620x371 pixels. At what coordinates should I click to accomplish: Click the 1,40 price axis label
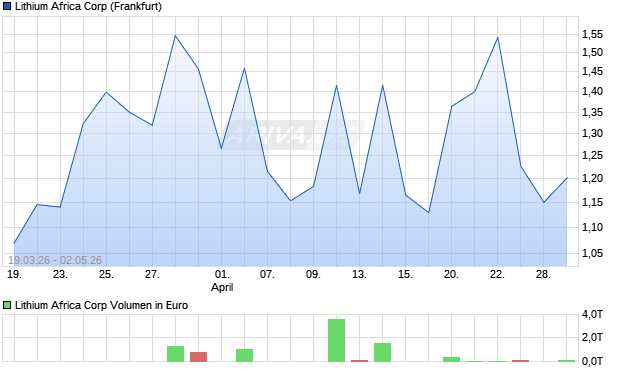point(592,91)
